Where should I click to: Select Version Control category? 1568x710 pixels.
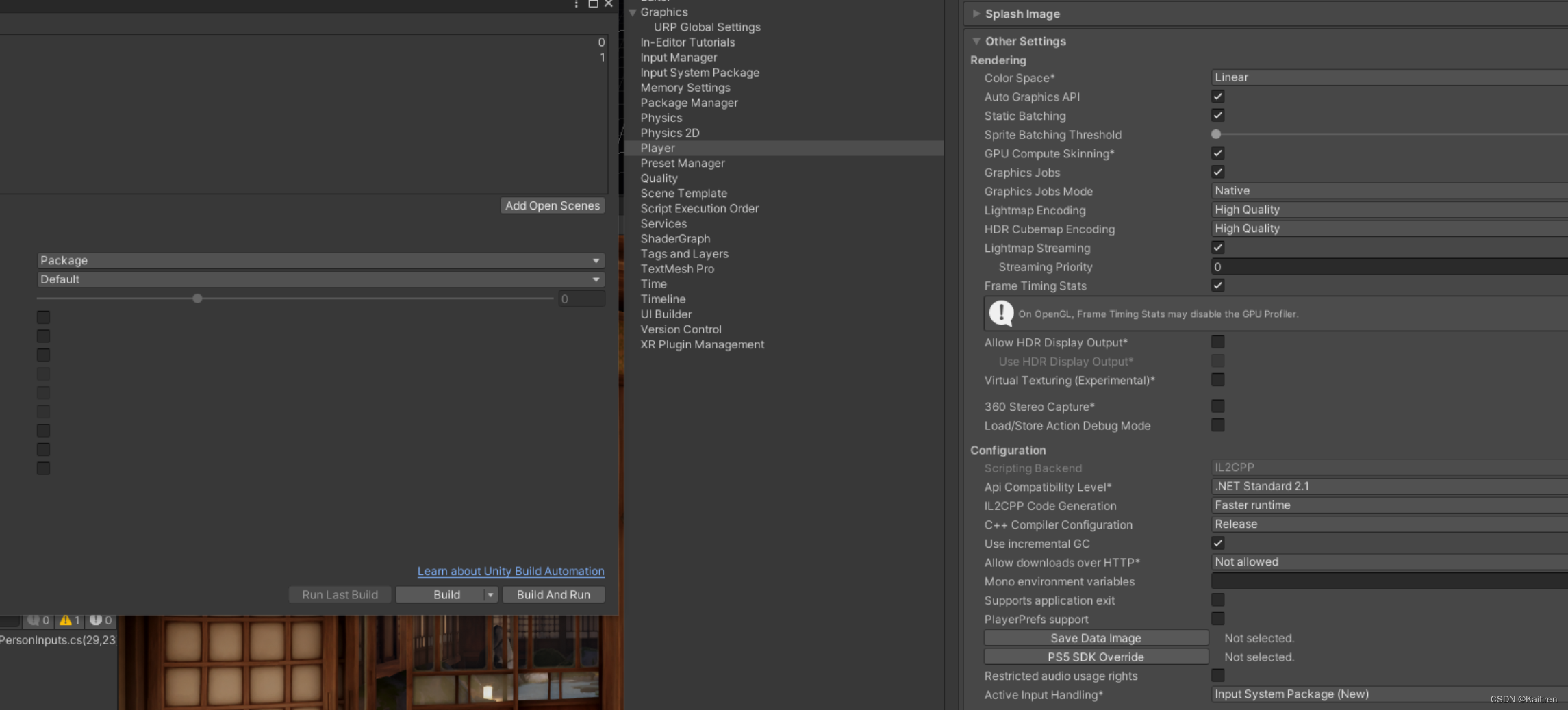point(681,329)
